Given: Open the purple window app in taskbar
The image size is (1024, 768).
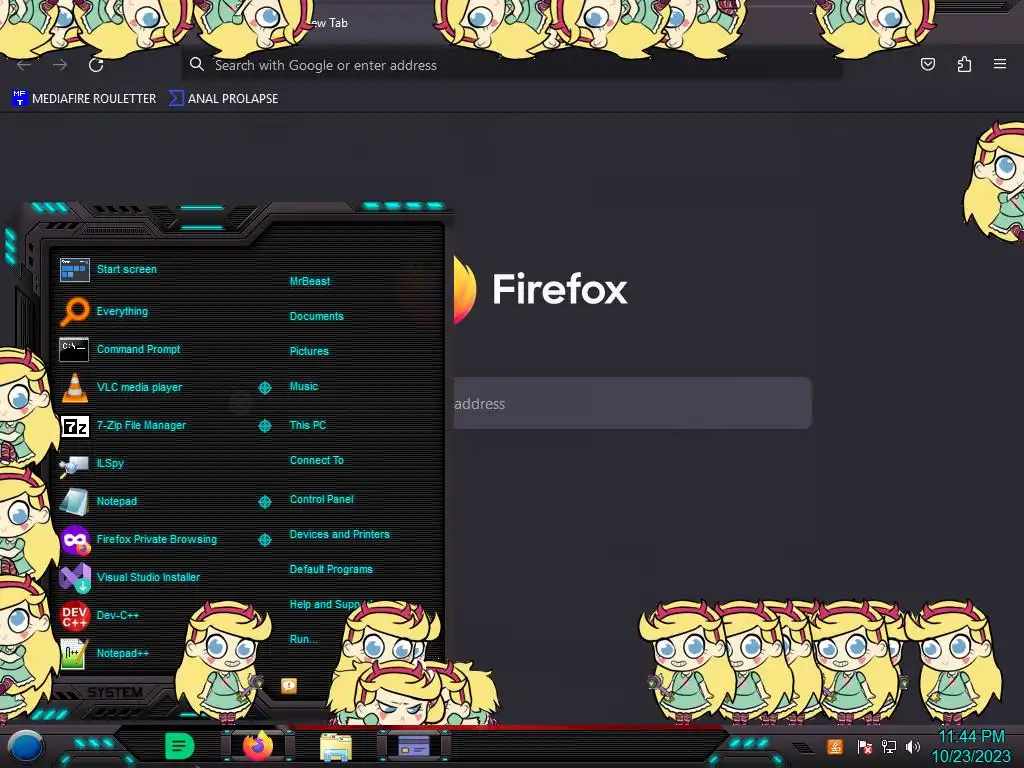Looking at the screenshot, I should click(x=413, y=746).
